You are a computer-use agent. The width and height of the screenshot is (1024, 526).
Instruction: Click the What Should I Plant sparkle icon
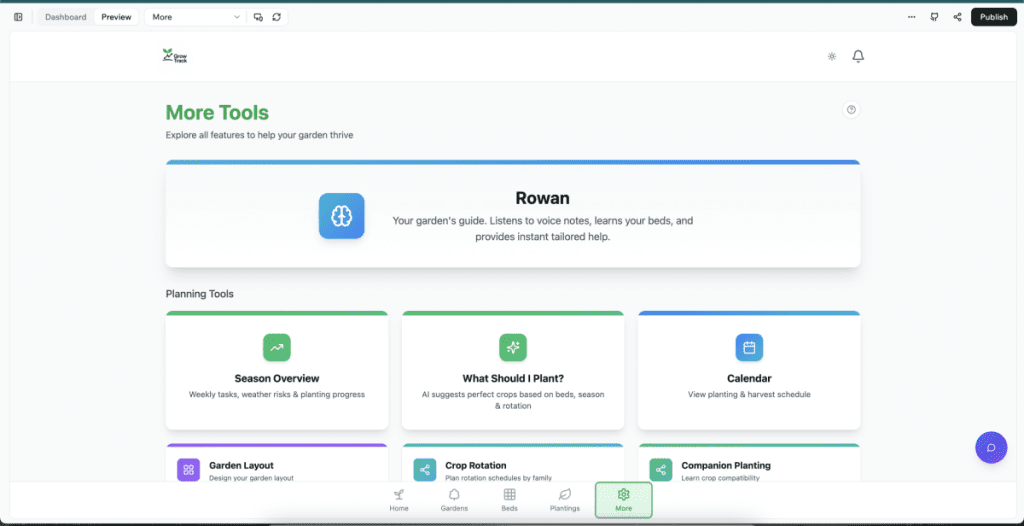pos(513,348)
